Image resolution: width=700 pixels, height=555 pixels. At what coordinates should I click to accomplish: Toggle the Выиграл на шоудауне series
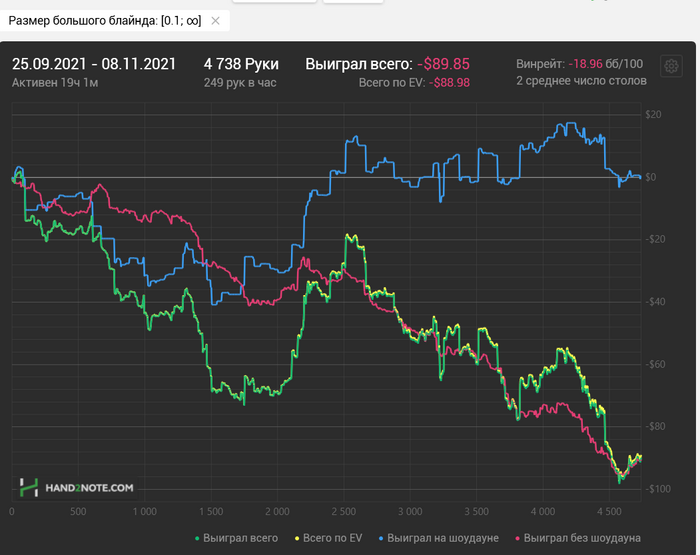tap(442, 538)
